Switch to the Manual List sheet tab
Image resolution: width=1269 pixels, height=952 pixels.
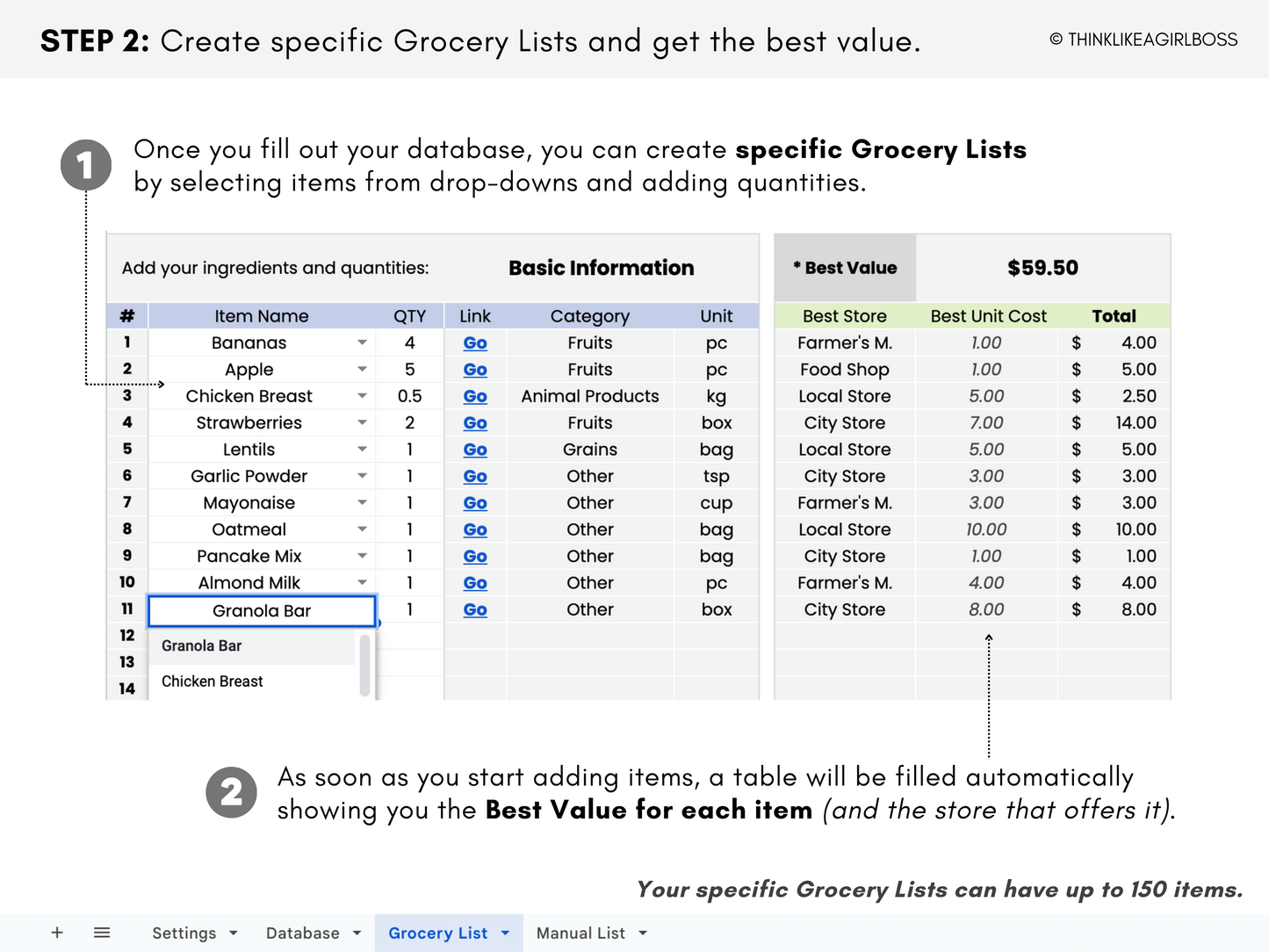coord(581,933)
